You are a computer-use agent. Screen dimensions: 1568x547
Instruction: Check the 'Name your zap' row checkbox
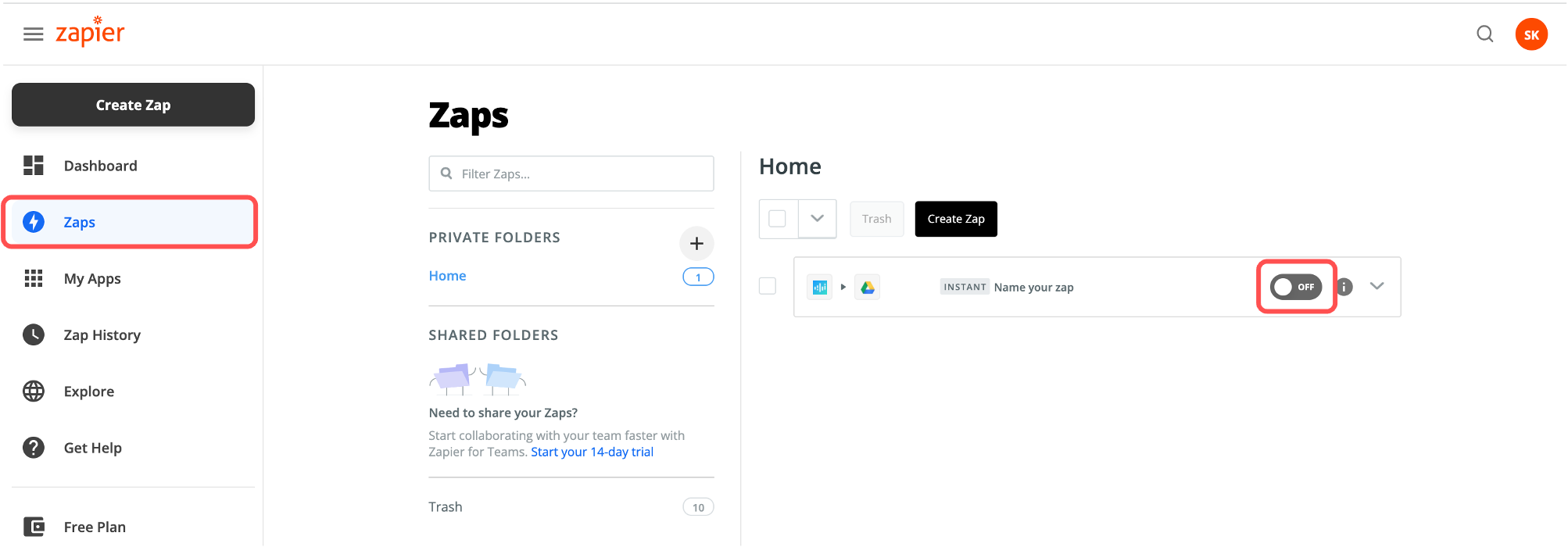768,286
